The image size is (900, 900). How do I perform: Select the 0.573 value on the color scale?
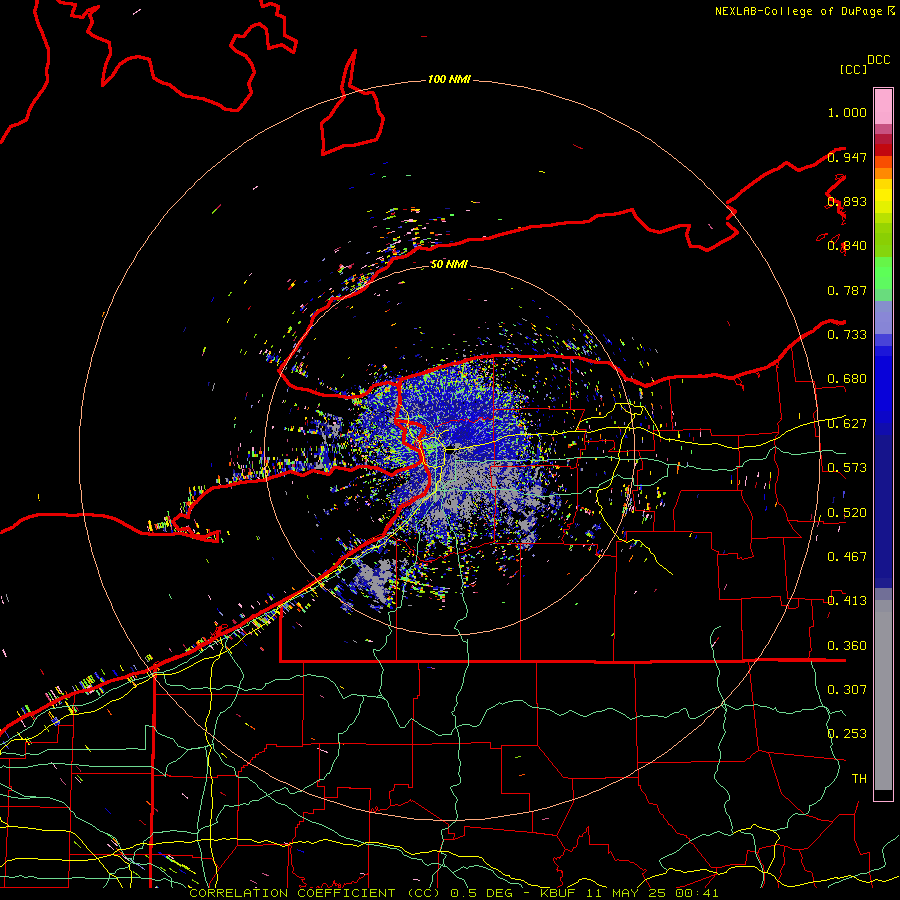847,468
